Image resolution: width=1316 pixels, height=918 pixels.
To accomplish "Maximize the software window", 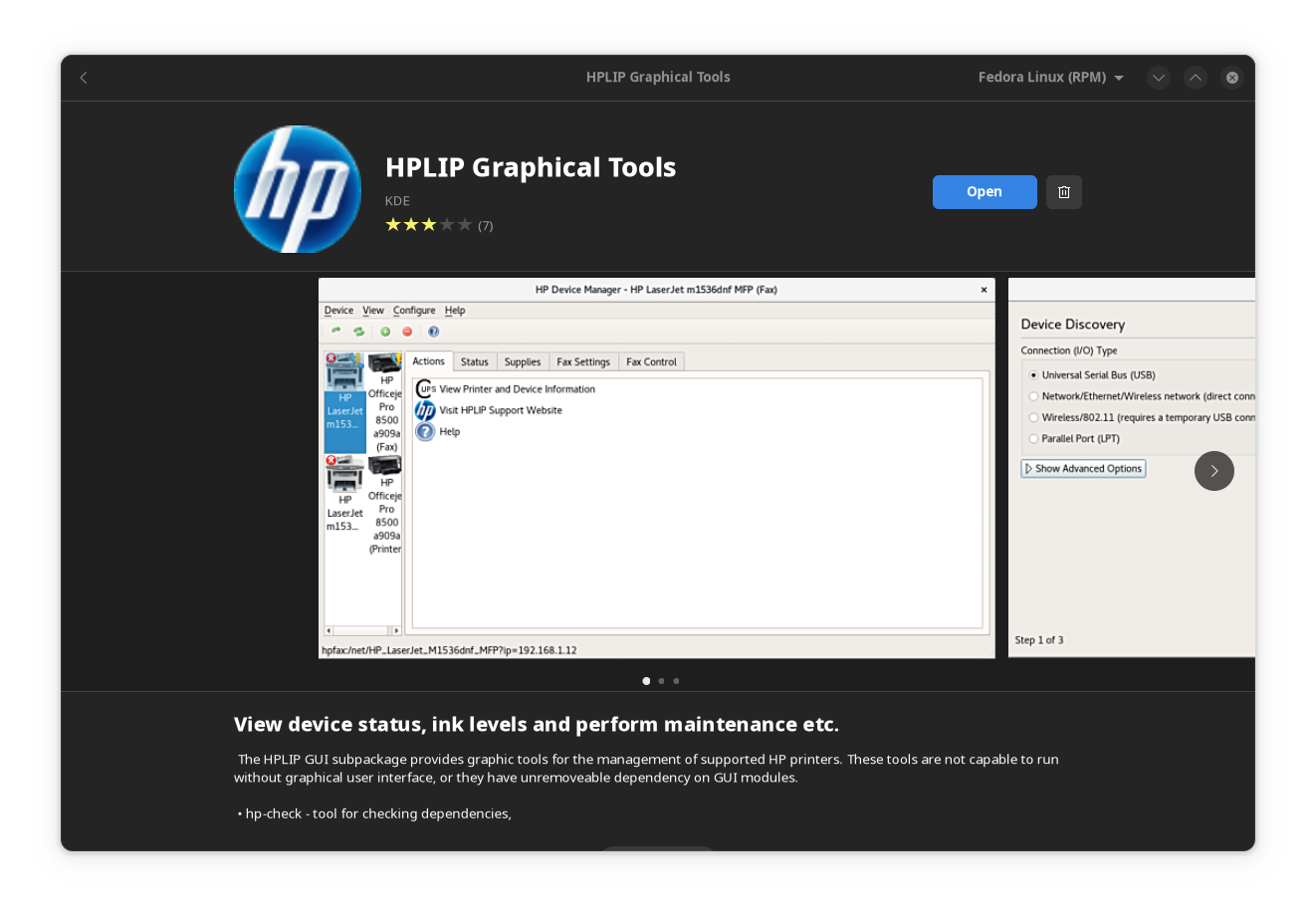I will [x=1196, y=78].
